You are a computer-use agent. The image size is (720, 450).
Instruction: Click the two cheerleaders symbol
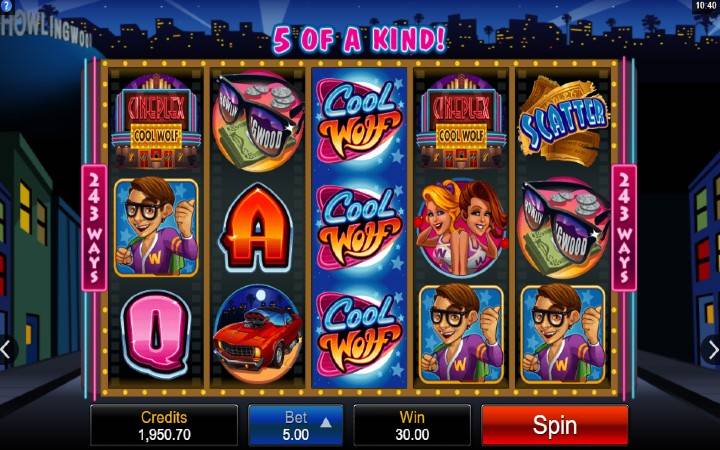(461, 228)
